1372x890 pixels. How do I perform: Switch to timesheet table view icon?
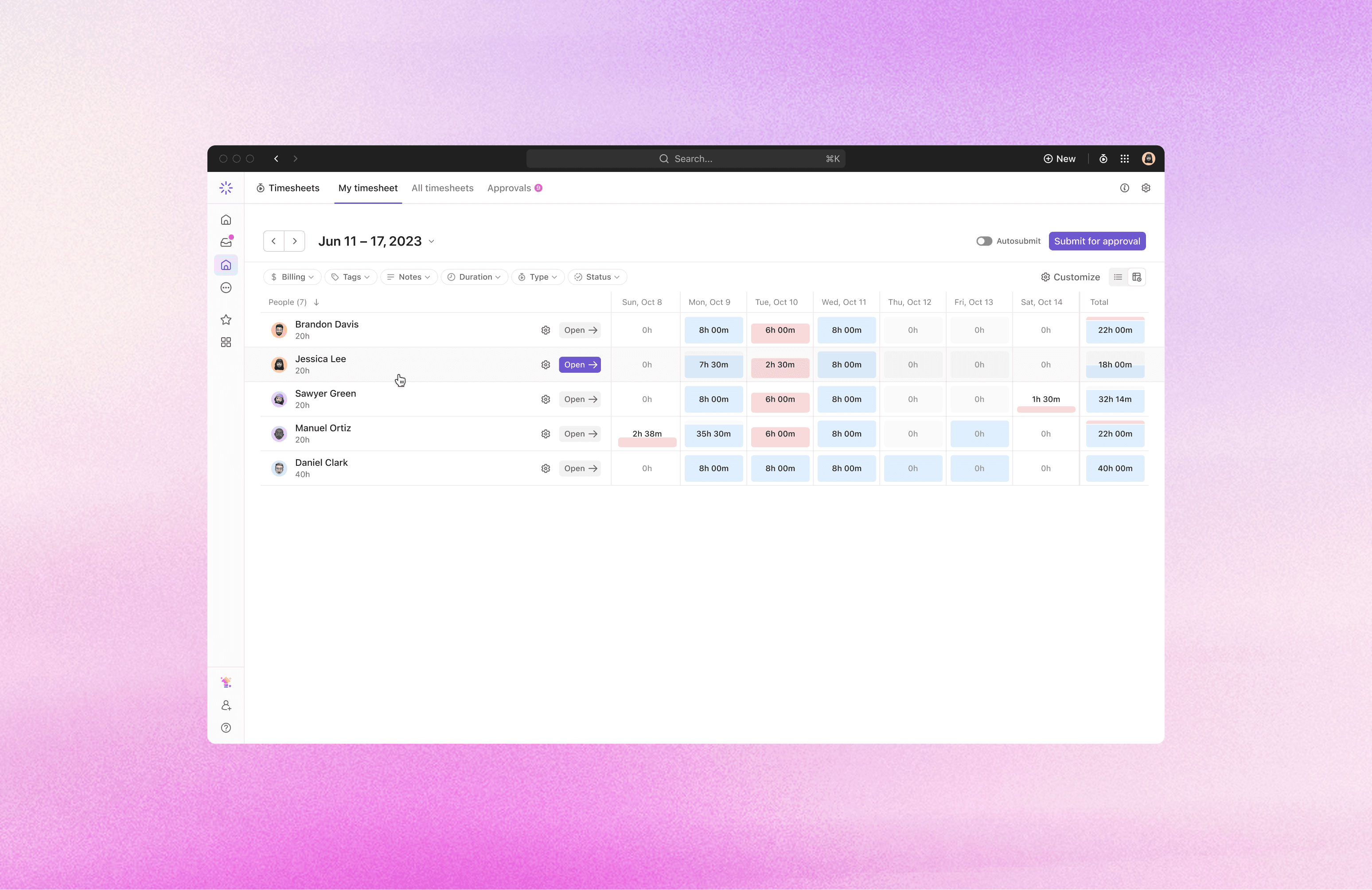[1137, 277]
